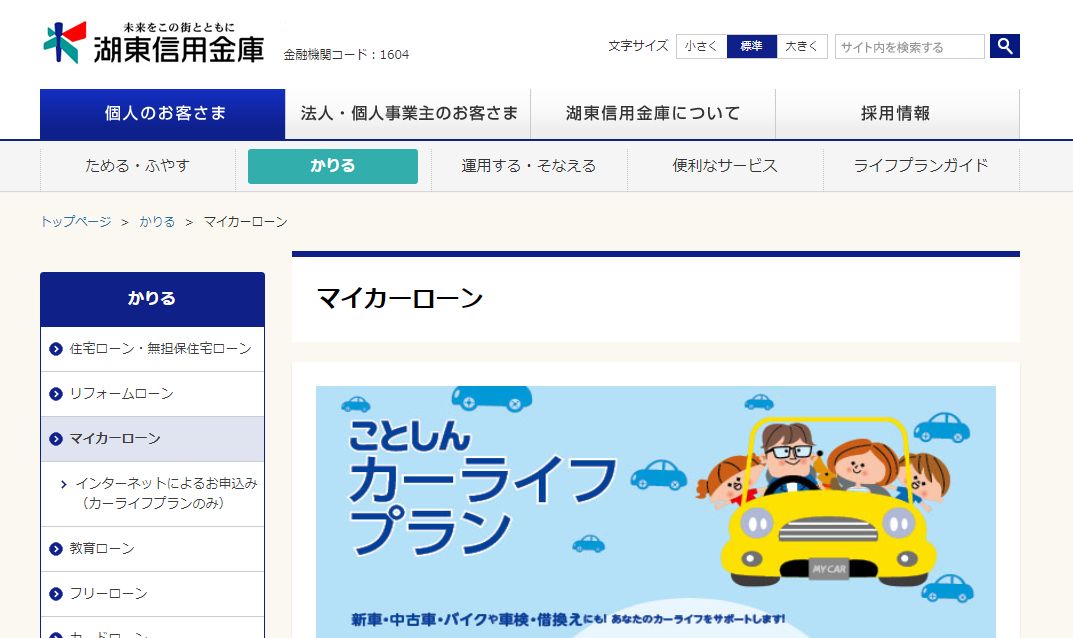
Task: Open 住宅ローン・無担保住宅ローン sidebar link
Action: (x=152, y=349)
